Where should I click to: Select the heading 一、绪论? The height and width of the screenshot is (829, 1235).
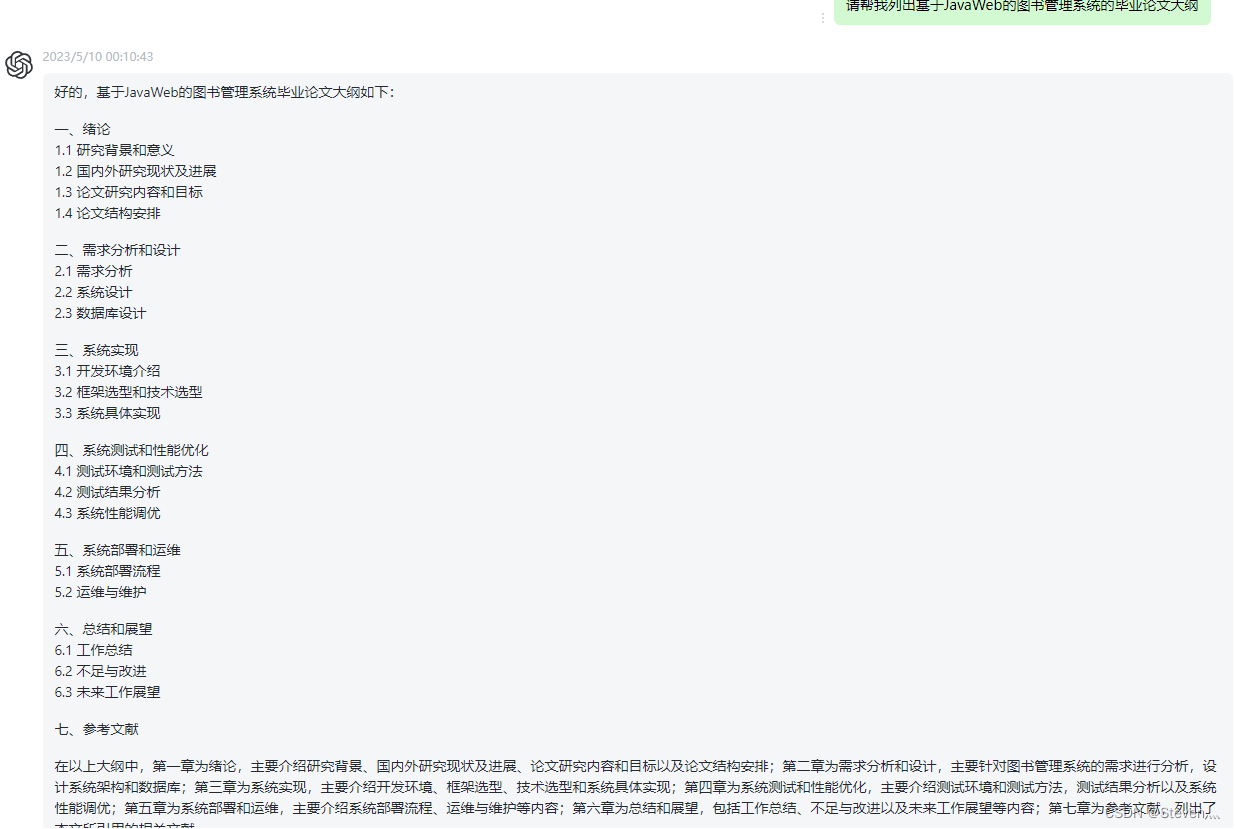pyautogui.click(x=83, y=129)
